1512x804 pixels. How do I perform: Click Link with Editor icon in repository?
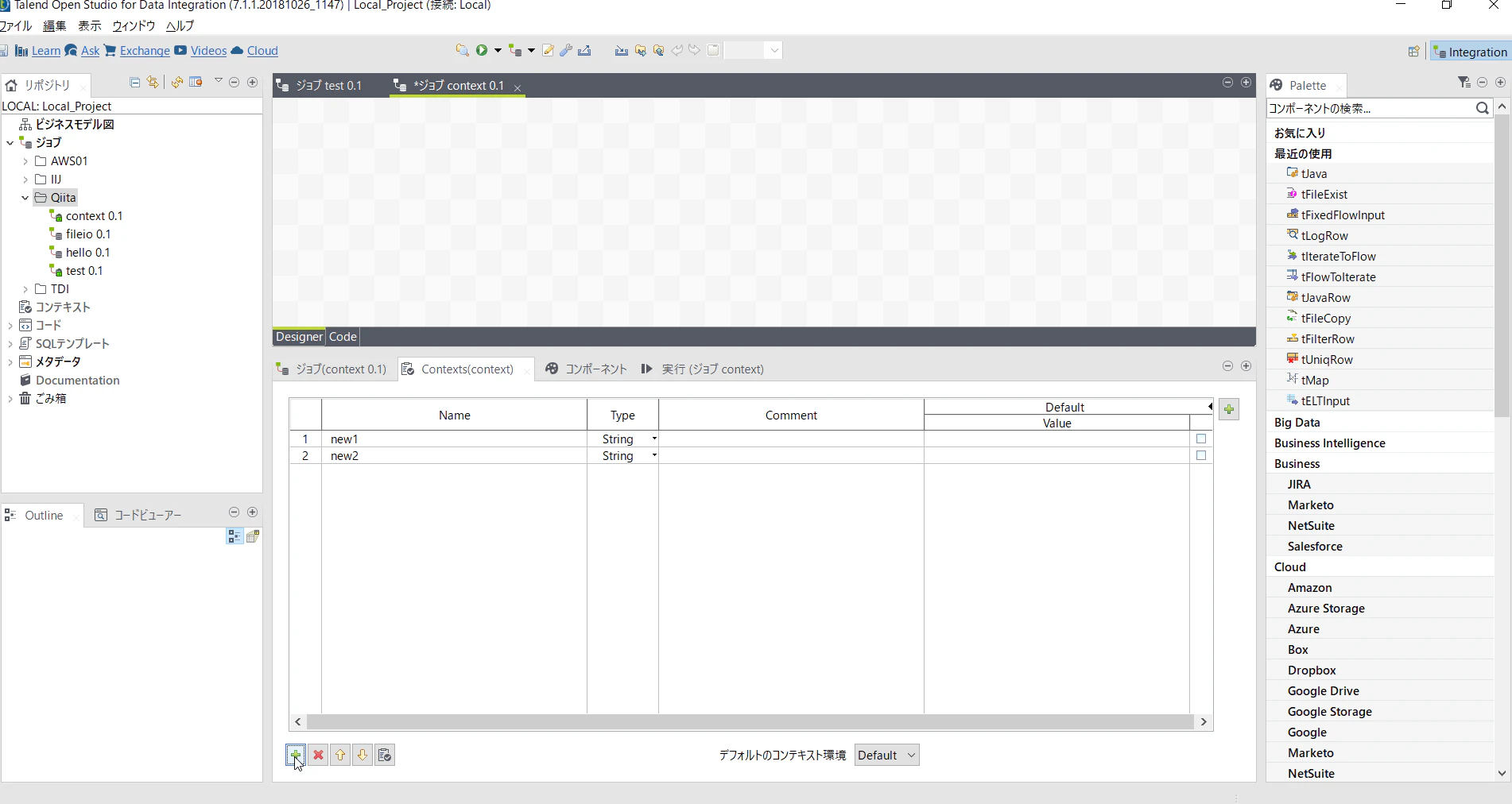pyautogui.click(x=153, y=82)
